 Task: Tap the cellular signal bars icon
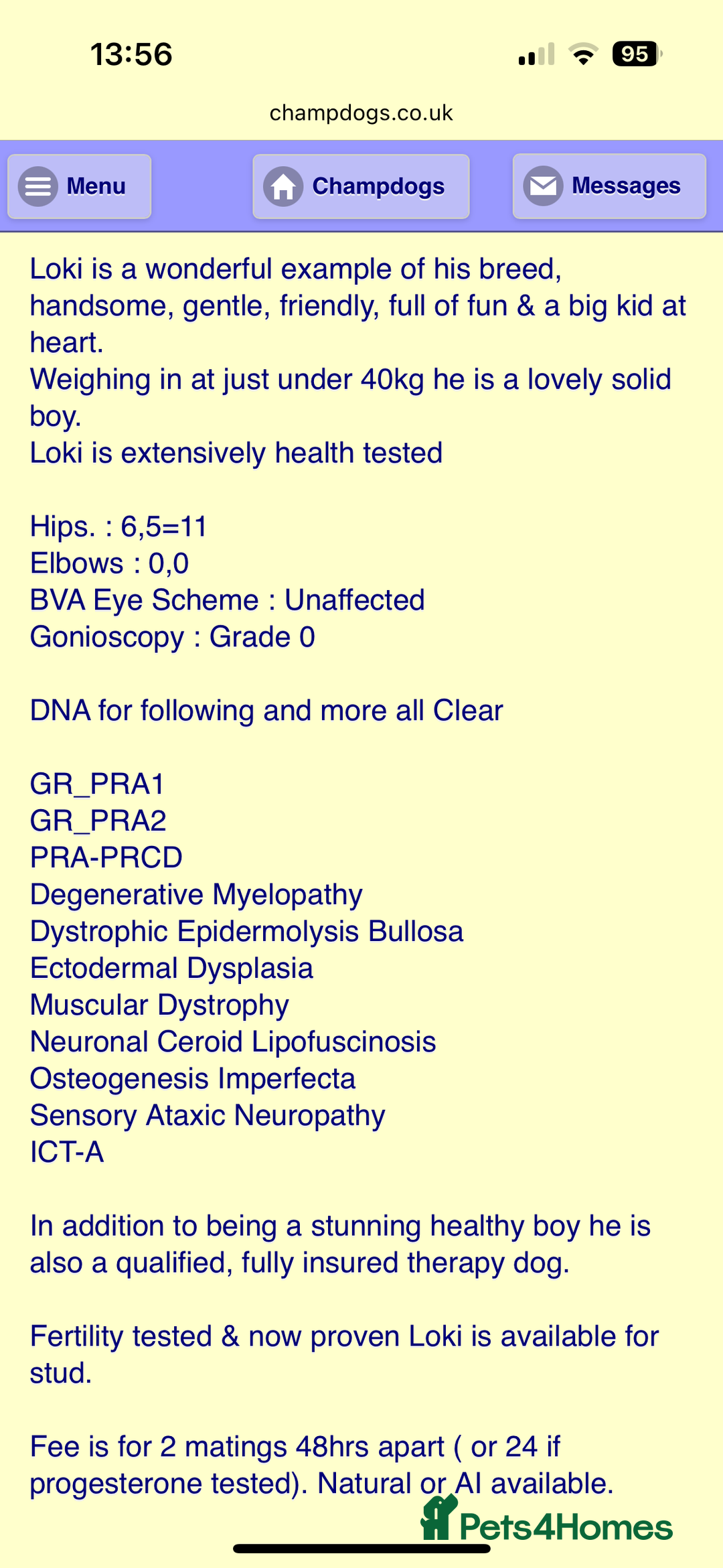point(537,54)
